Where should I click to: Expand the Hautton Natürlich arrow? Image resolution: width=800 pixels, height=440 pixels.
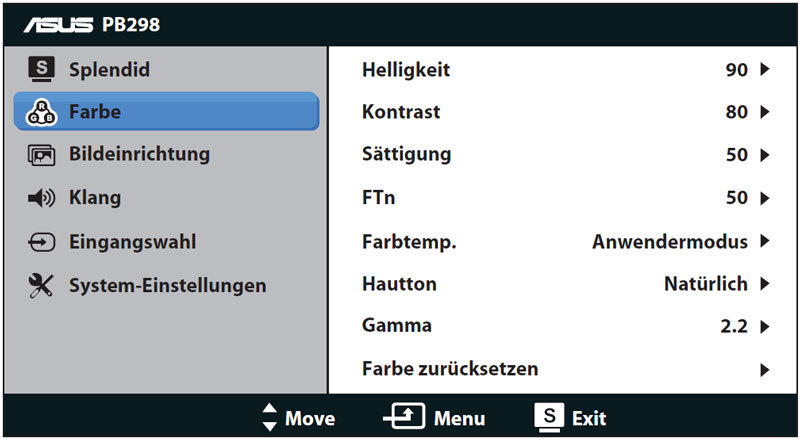point(764,283)
